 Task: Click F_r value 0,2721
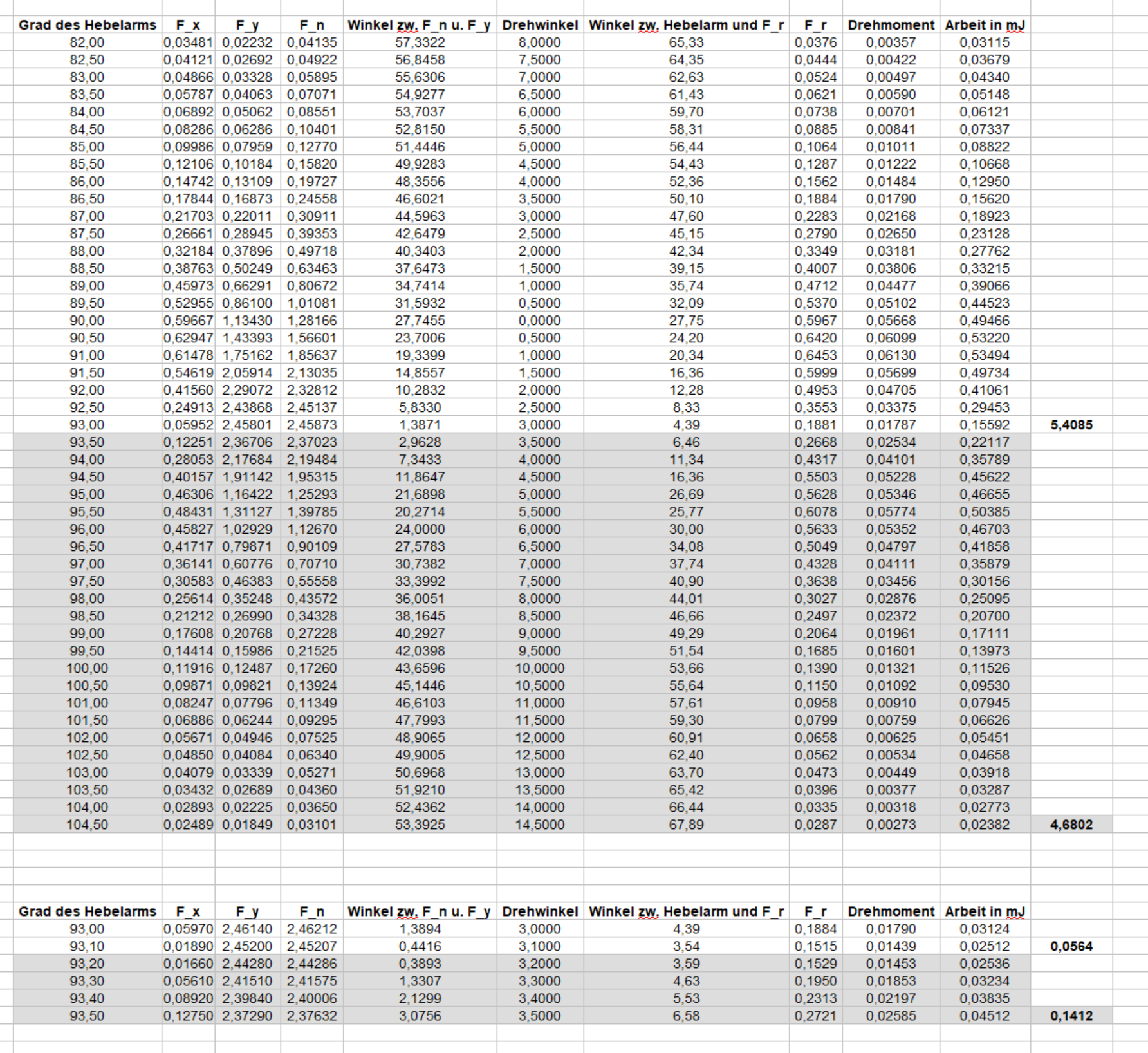point(815,1016)
